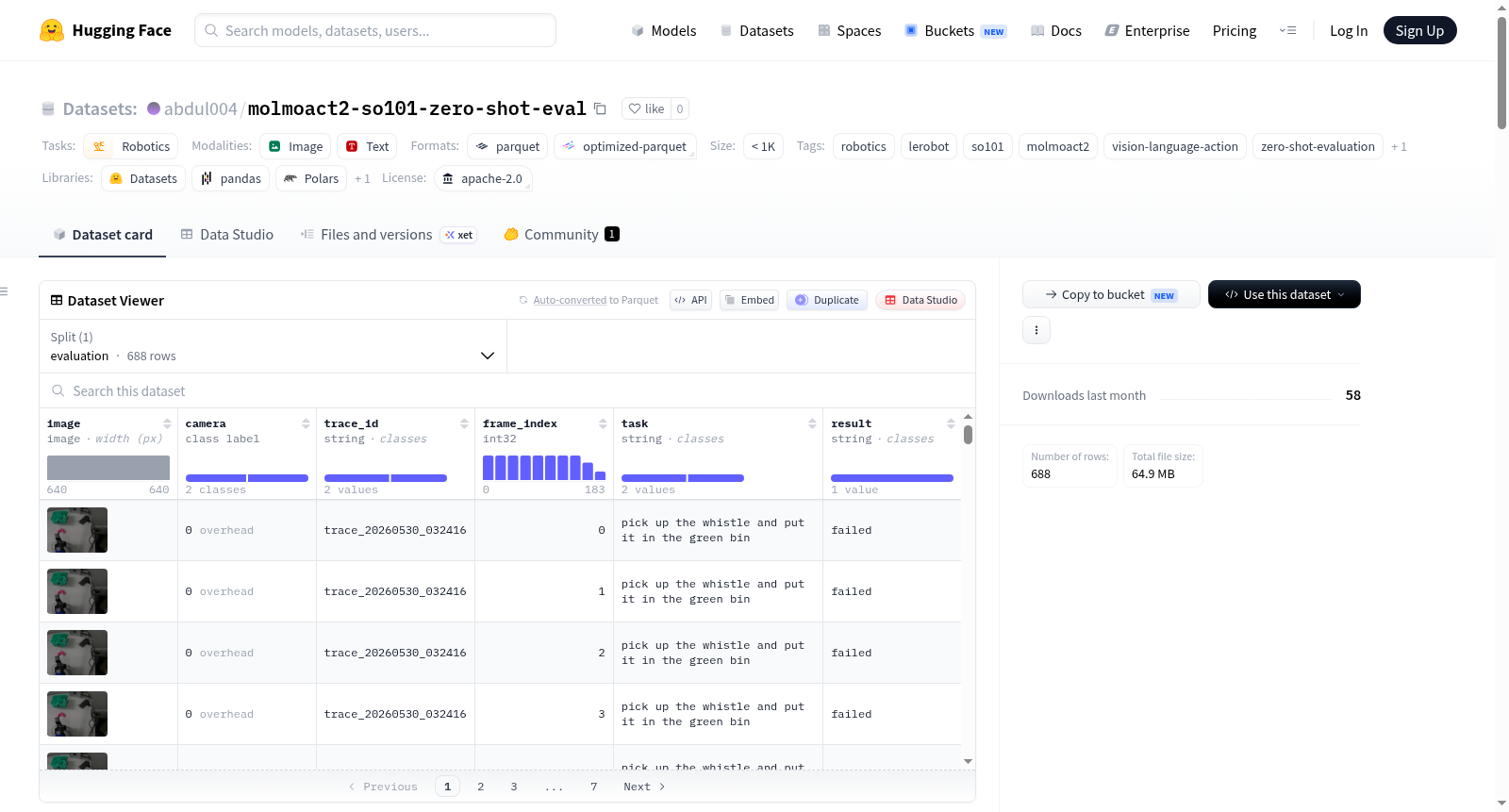The image size is (1509, 812).
Task: Expand the Split evaluation dropdown
Action: tap(273, 346)
